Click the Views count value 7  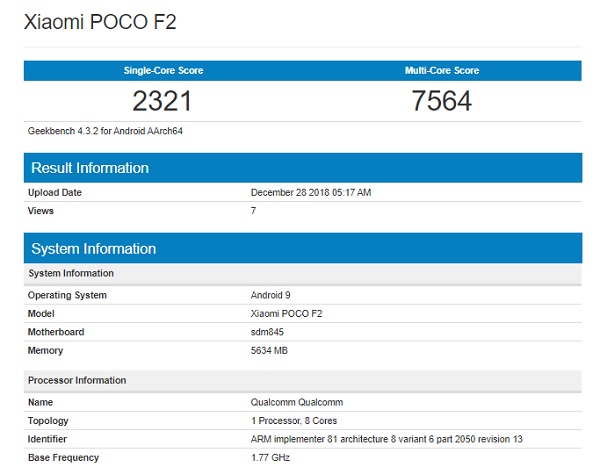click(x=253, y=211)
